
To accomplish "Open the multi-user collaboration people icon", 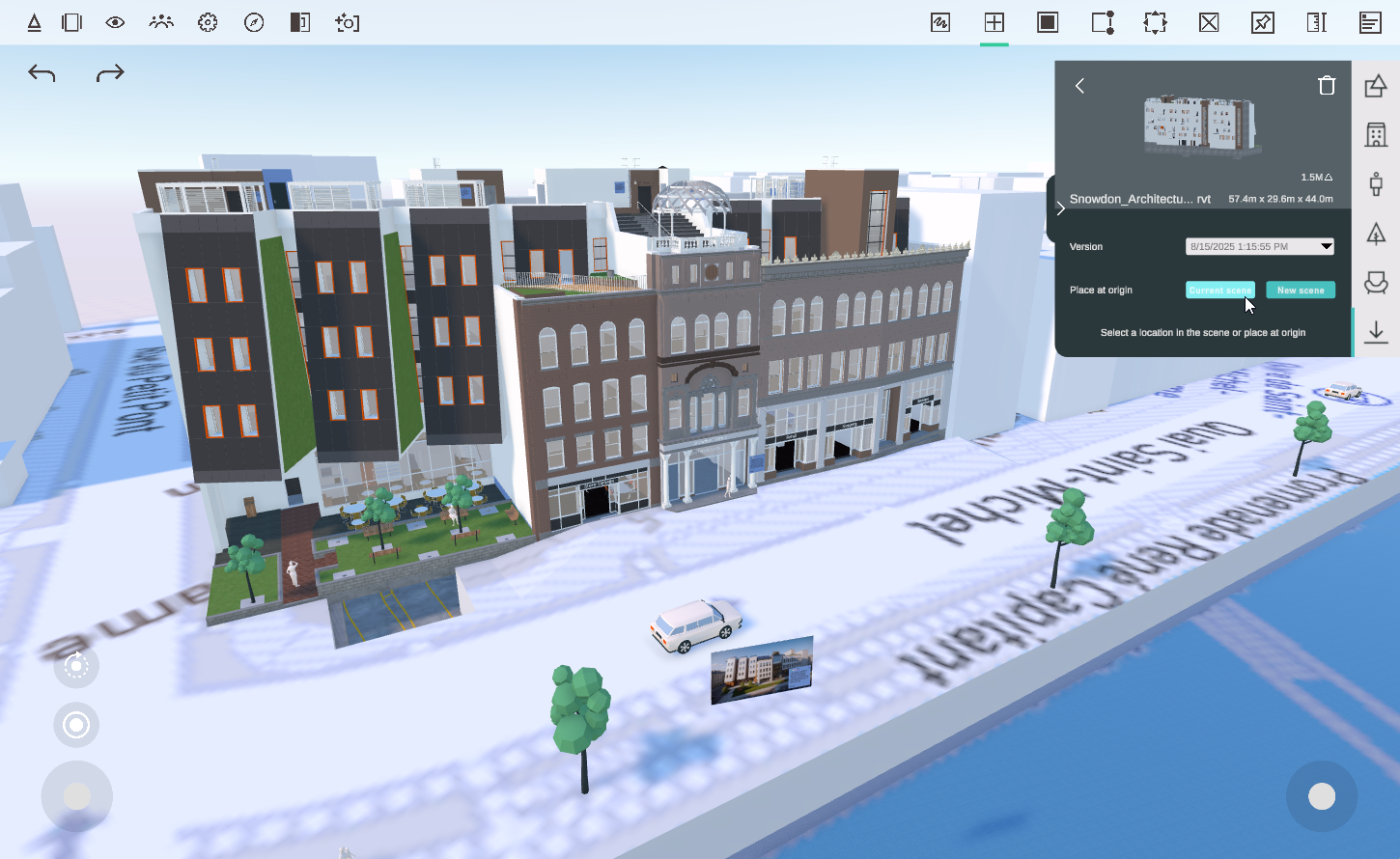I will (x=161, y=22).
